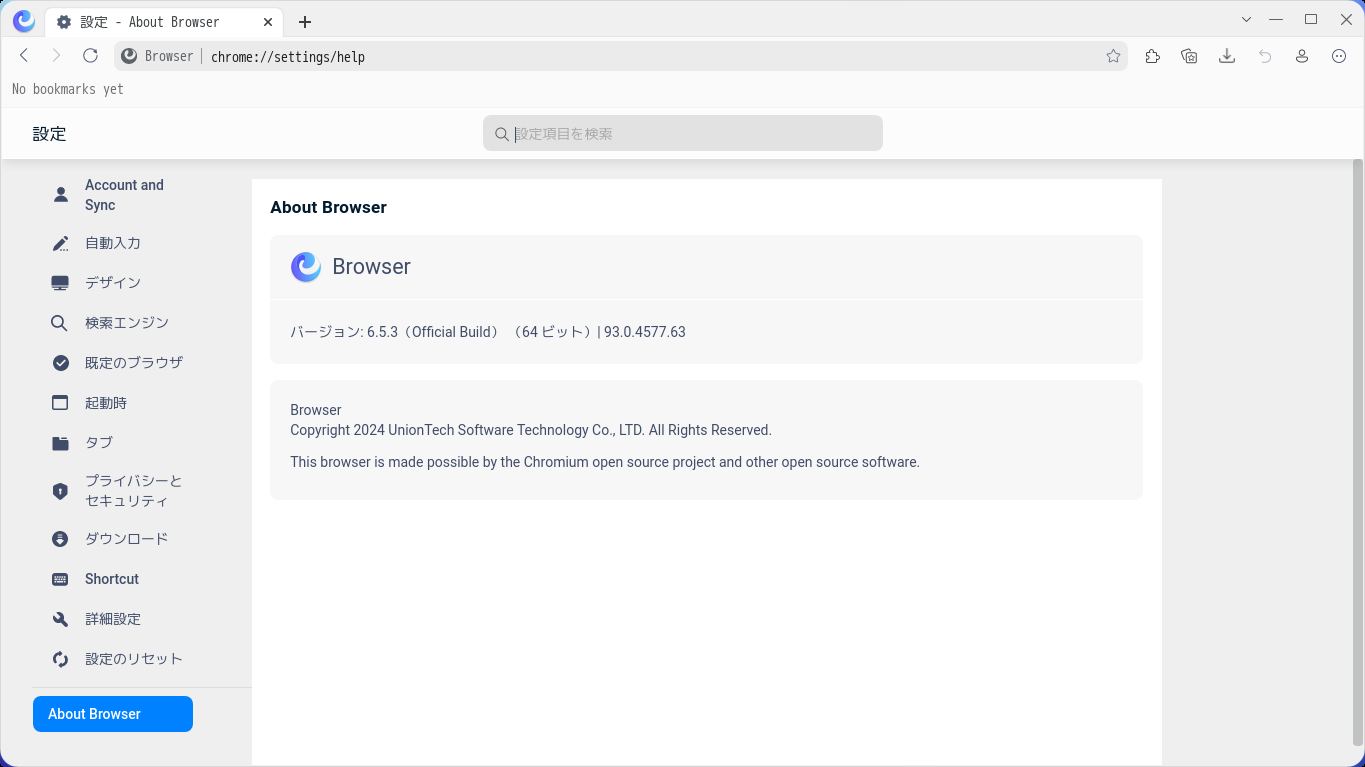Viewport: 1365px width, 767px height.
Task: Click the 詳細設定 wrench icon
Action: [x=61, y=619]
